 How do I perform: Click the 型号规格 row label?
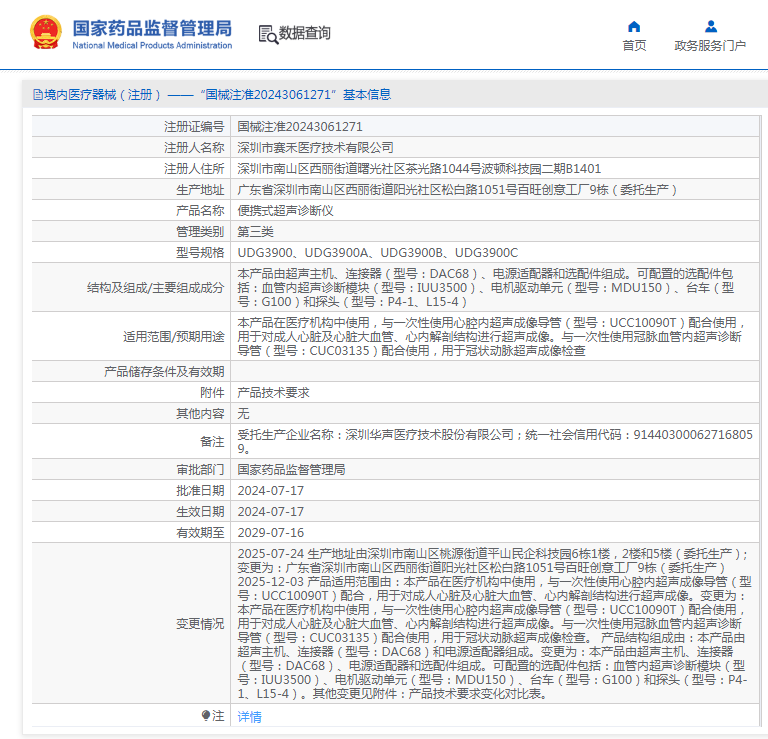click(200, 253)
